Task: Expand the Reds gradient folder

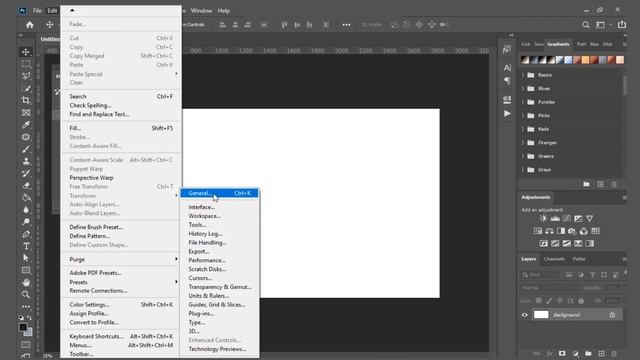Action: (522, 129)
